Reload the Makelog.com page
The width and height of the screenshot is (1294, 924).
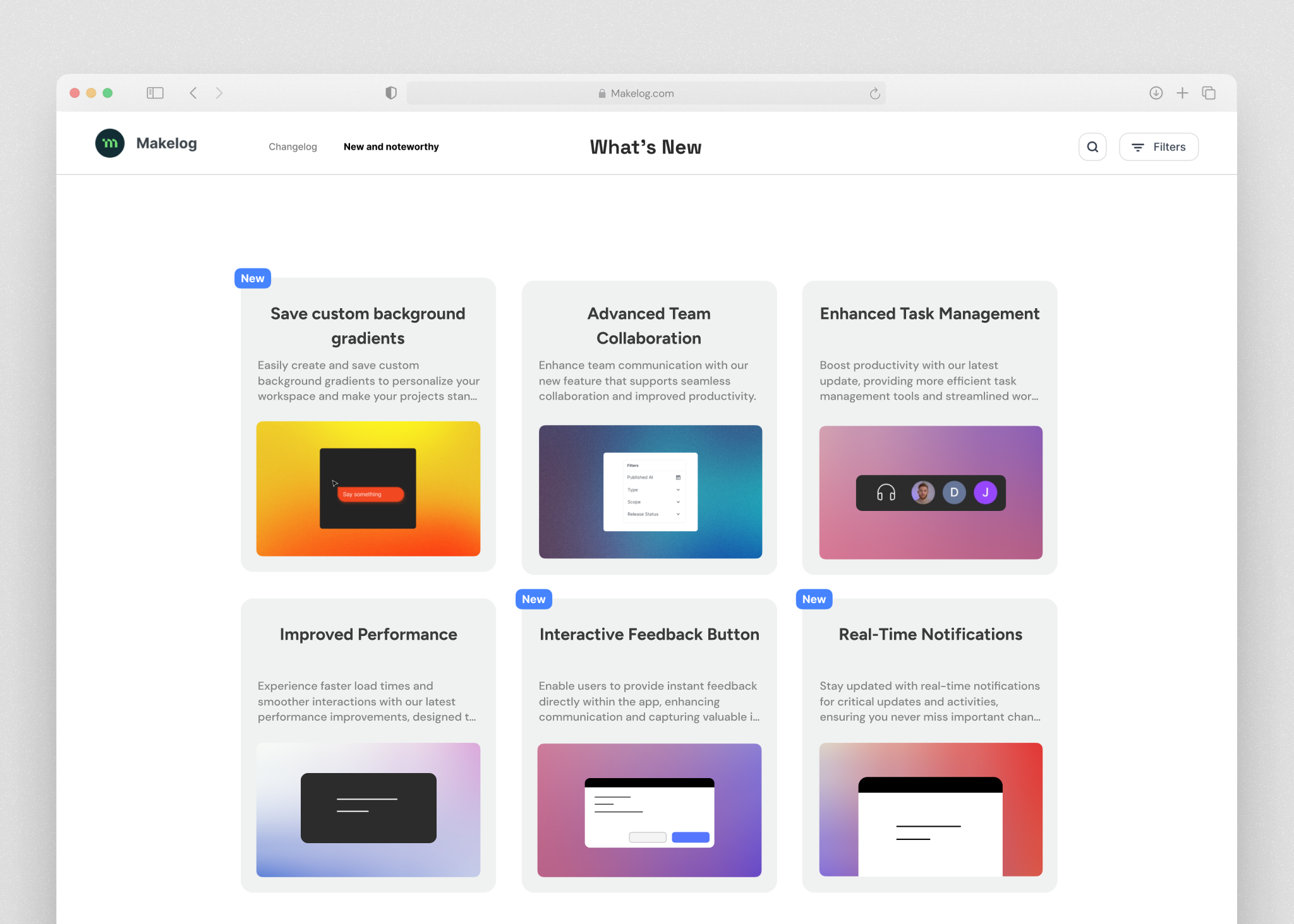pos(875,93)
